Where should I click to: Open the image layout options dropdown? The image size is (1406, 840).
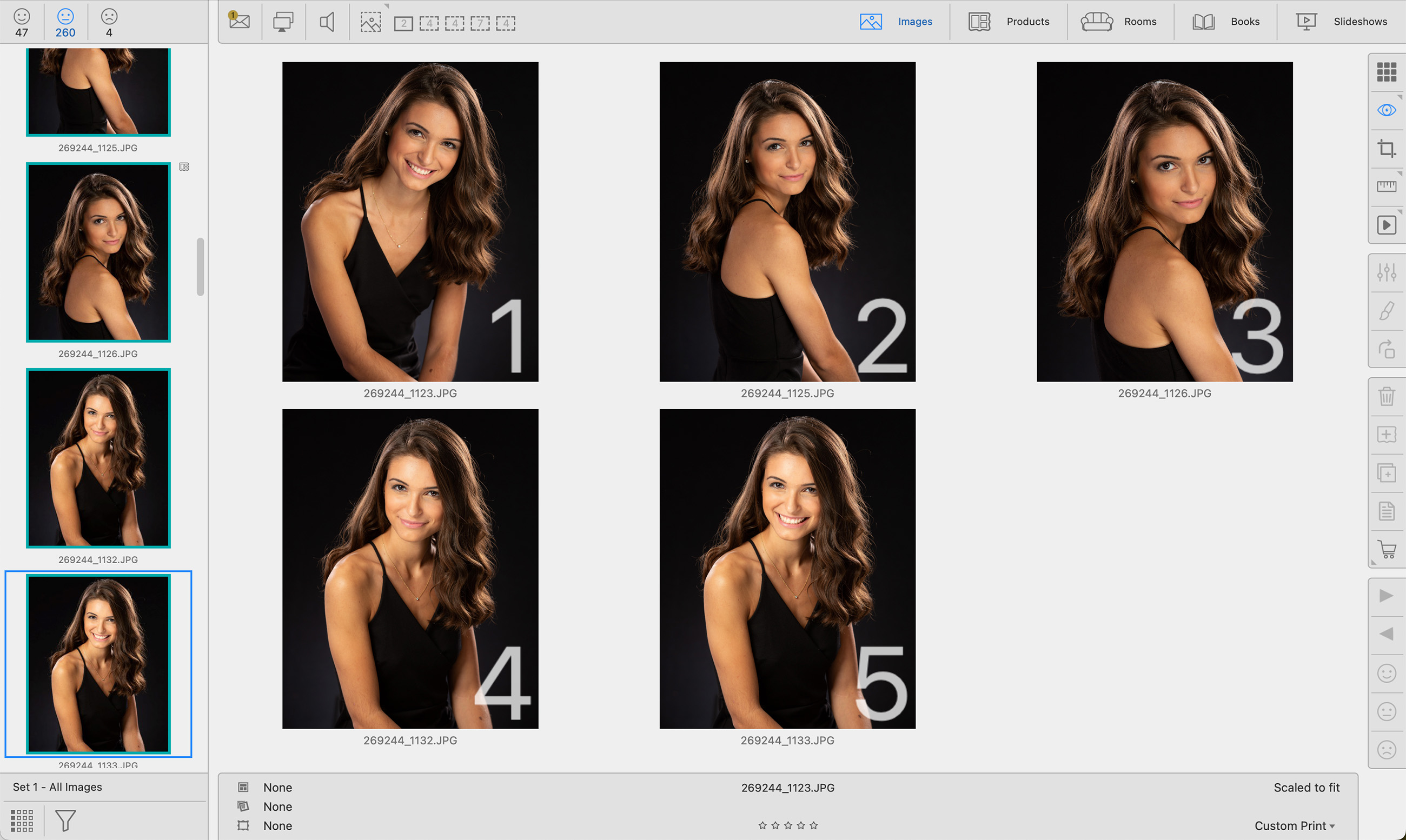(x=372, y=22)
